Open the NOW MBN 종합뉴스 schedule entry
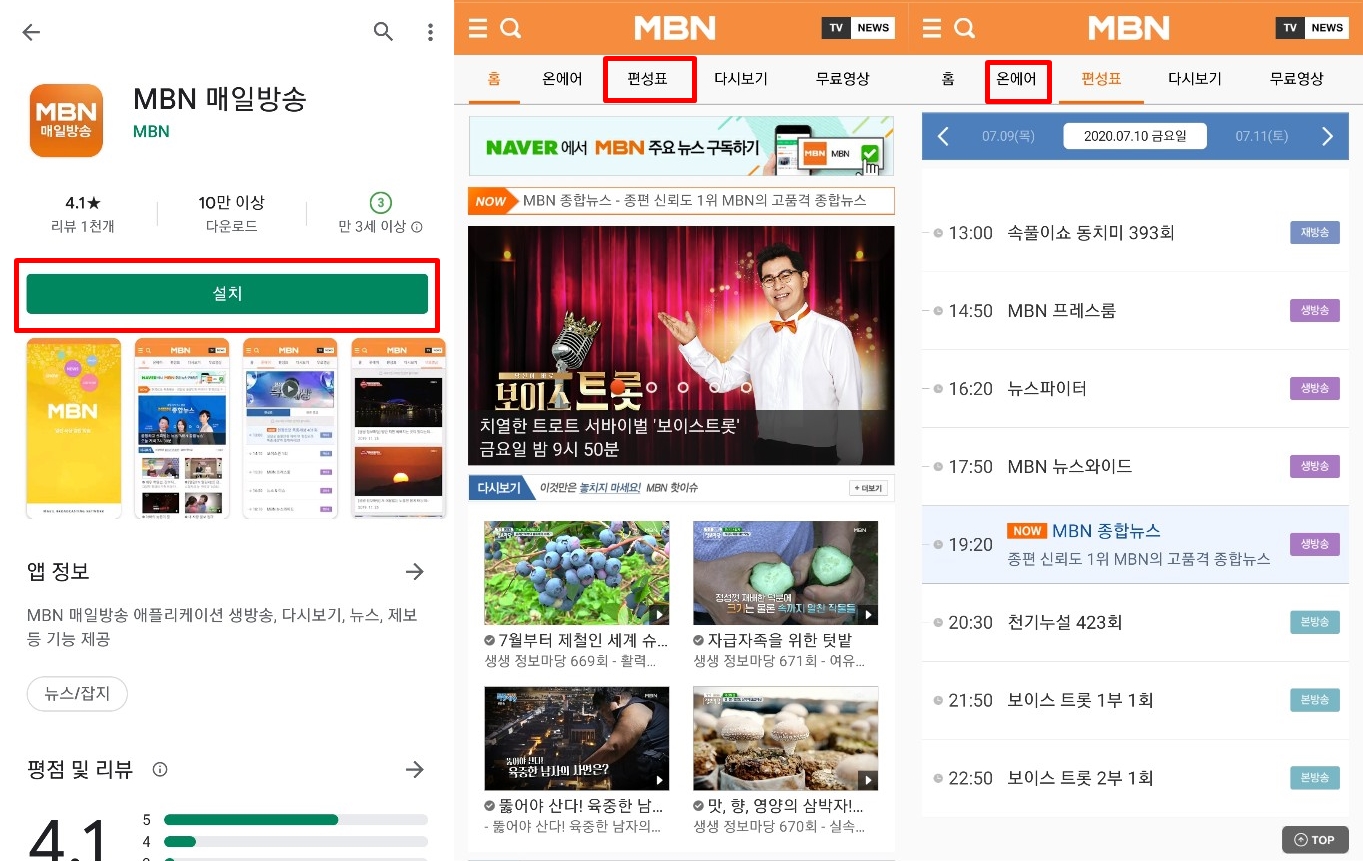The image size is (1363, 861). tap(1135, 544)
